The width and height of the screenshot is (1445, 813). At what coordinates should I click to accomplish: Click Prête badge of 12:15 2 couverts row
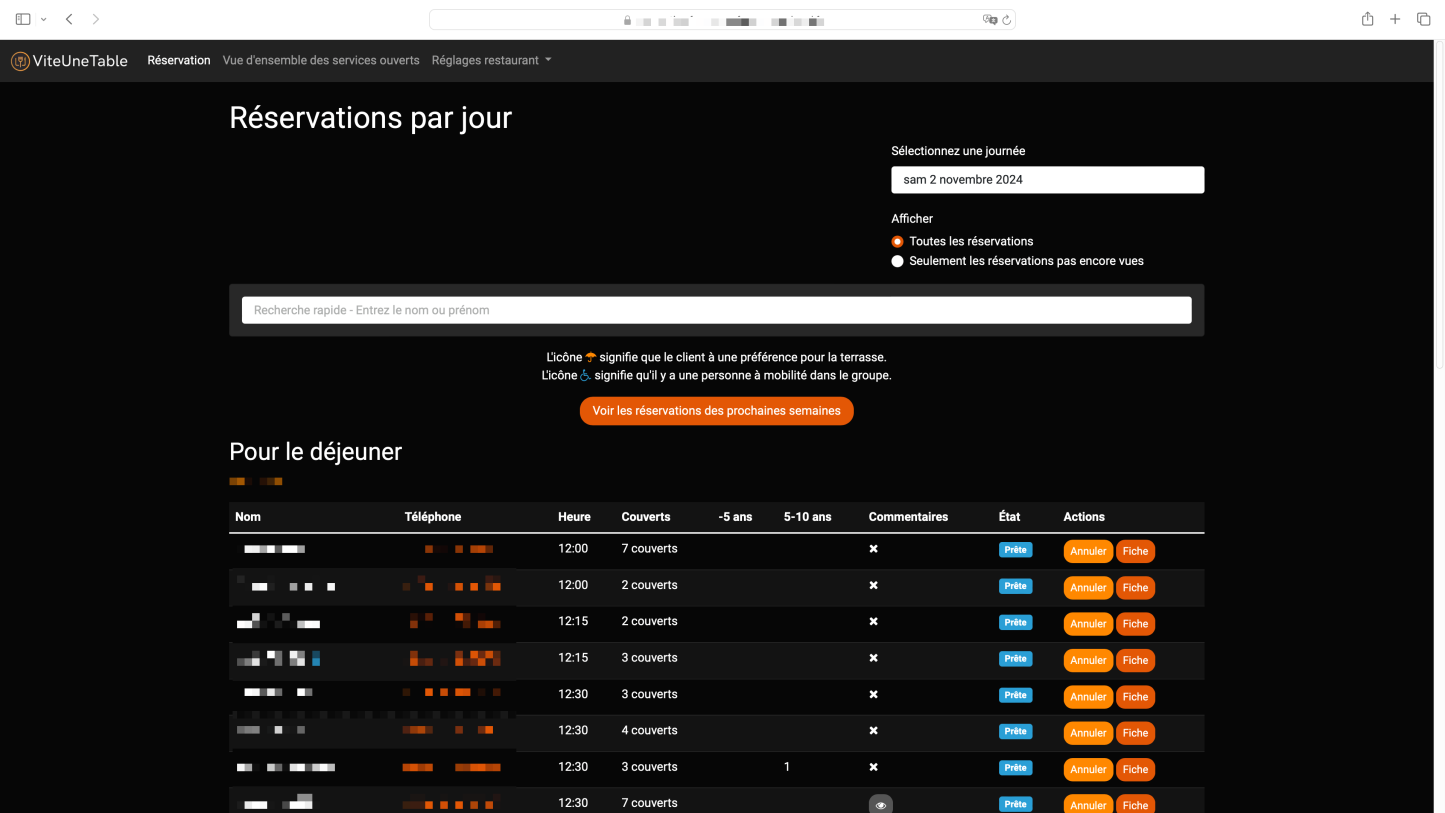(x=1015, y=622)
